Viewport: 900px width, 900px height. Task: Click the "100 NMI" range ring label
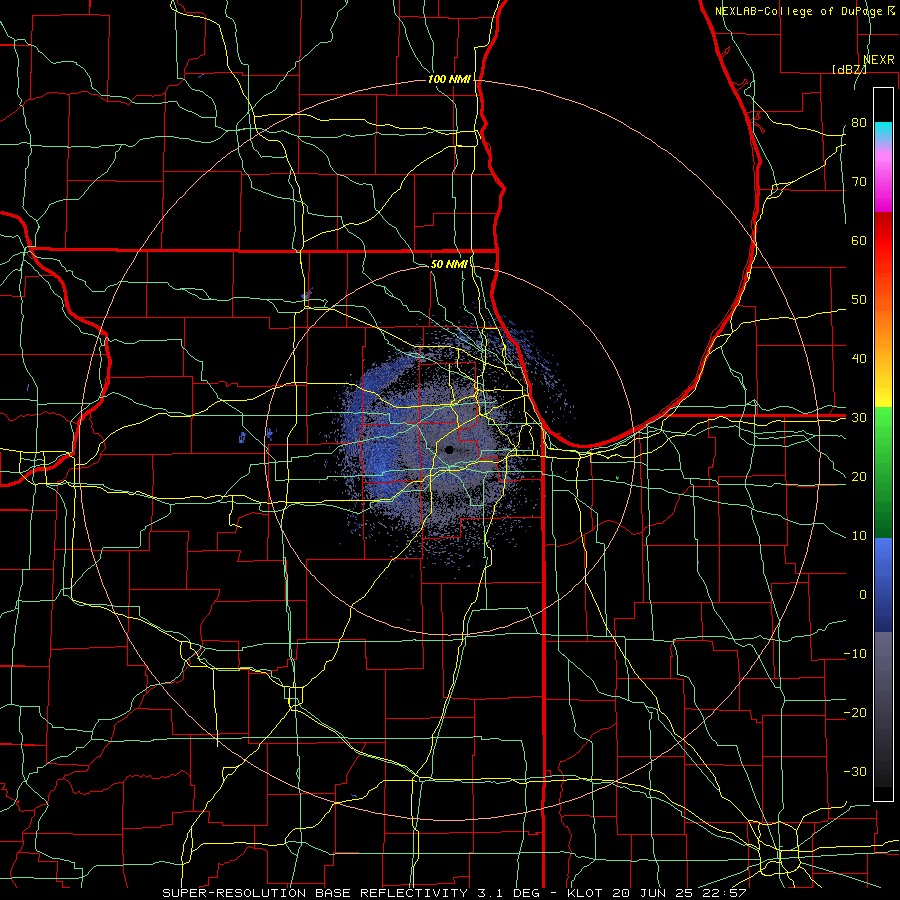[x=449, y=79]
